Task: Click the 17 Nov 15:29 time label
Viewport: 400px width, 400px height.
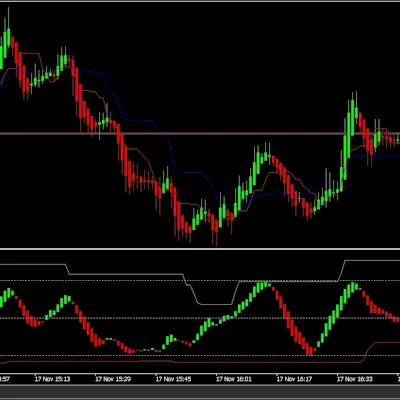Action: (113, 379)
